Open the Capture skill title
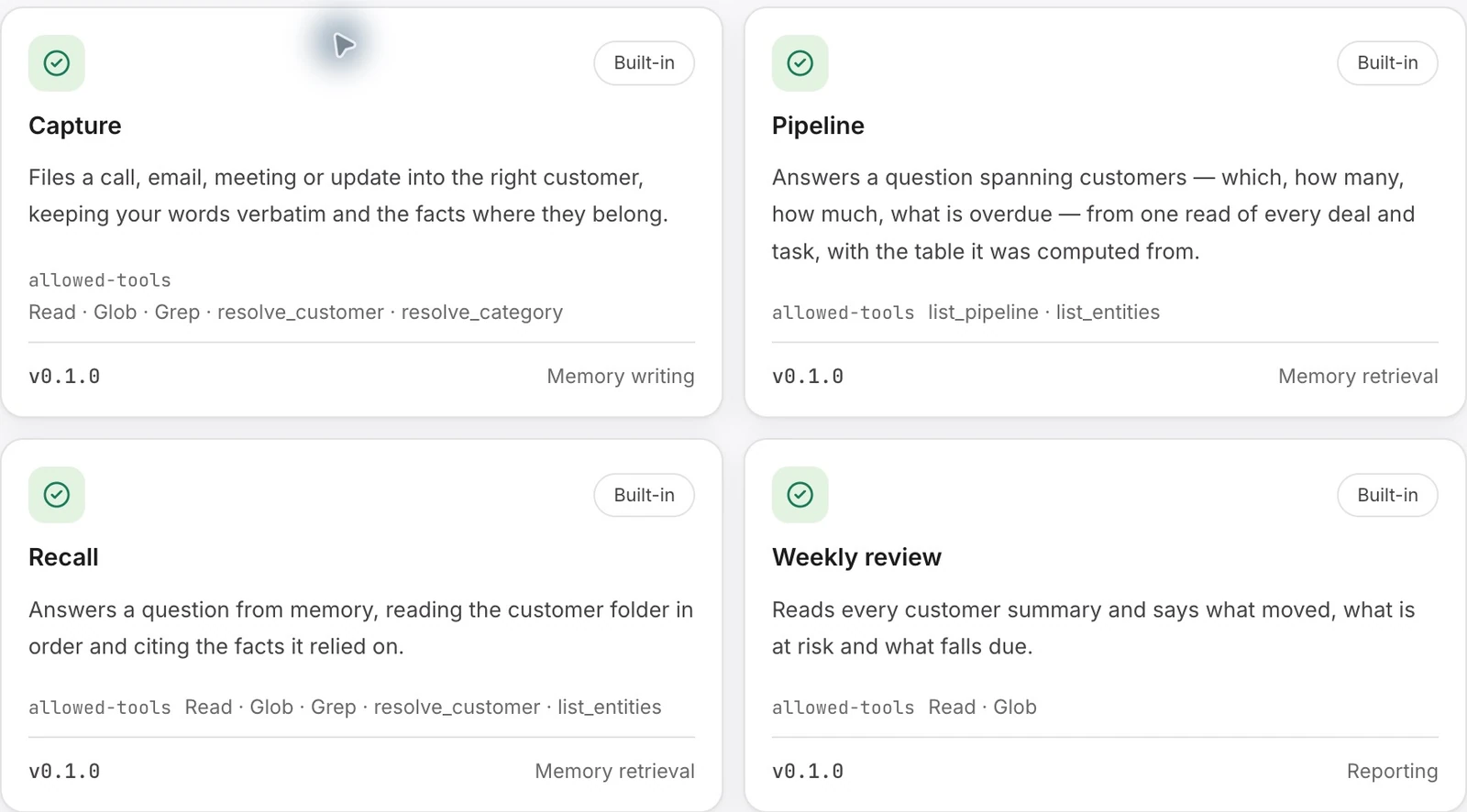Viewport: 1467px width, 812px height. point(75,126)
